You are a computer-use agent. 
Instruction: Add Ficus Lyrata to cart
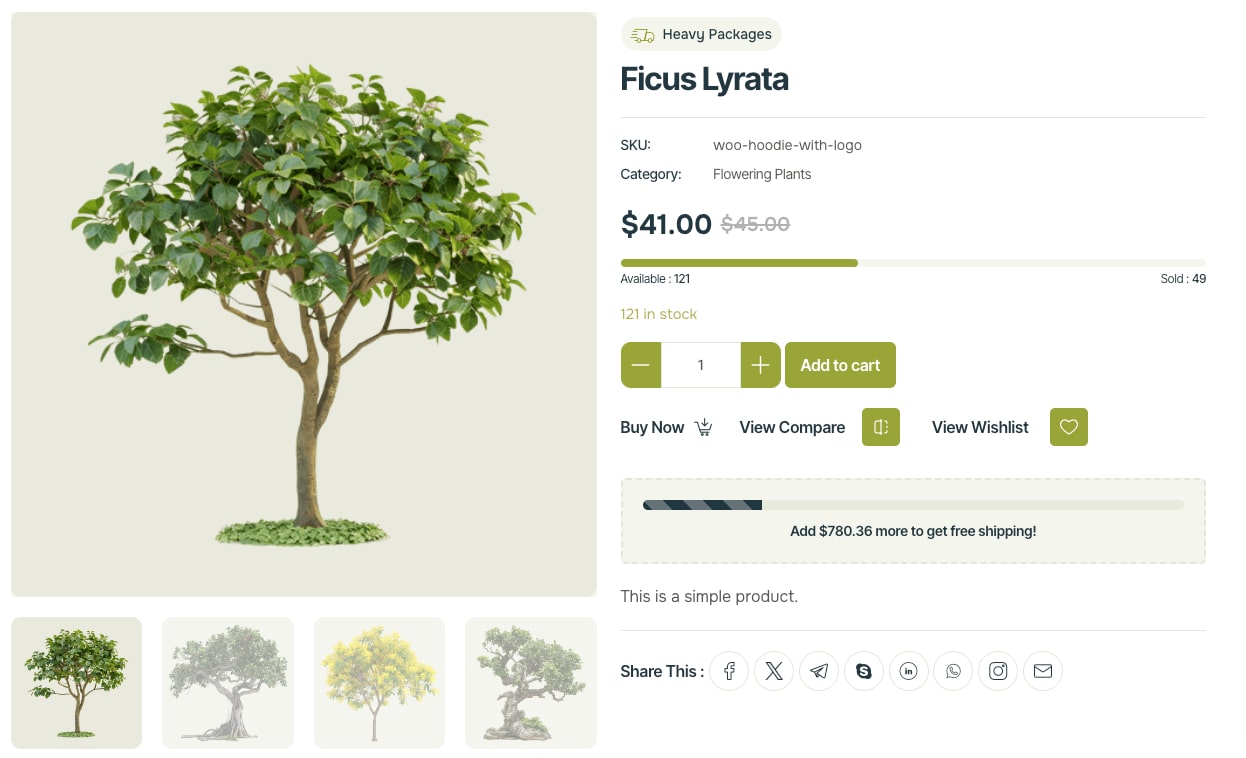pyautogui.click(x=840, y=365)
